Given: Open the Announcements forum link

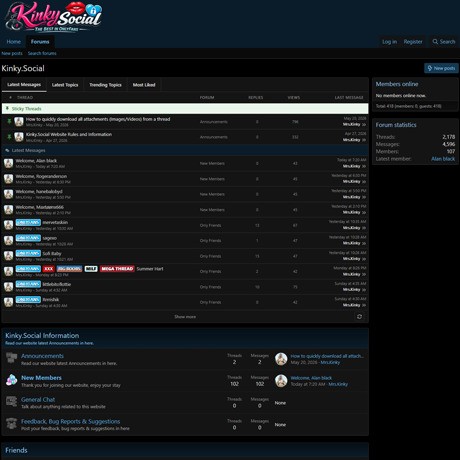Looking at the screenshot, I should (42, 356).
